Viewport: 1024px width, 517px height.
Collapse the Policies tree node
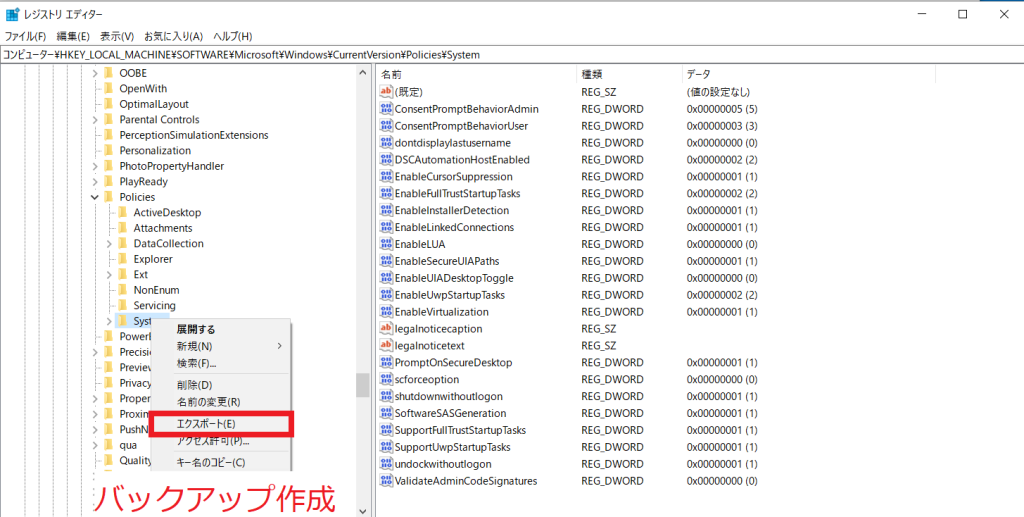(95, 197)
